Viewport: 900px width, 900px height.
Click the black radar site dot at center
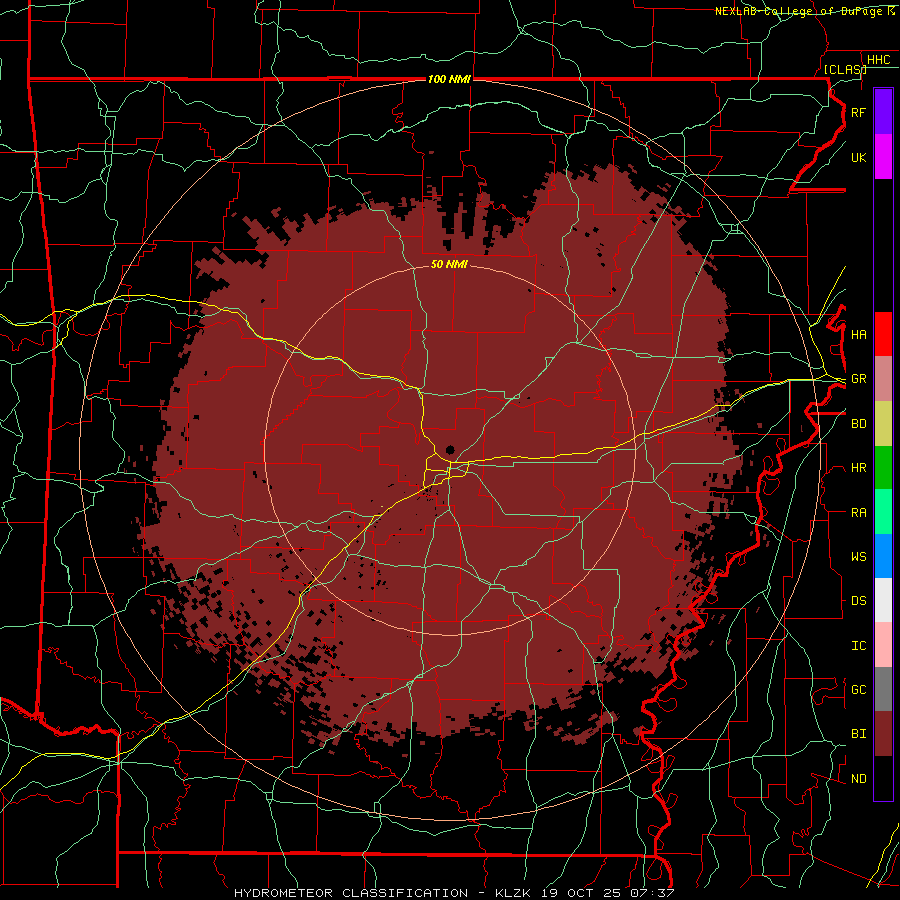pos(450,450)
